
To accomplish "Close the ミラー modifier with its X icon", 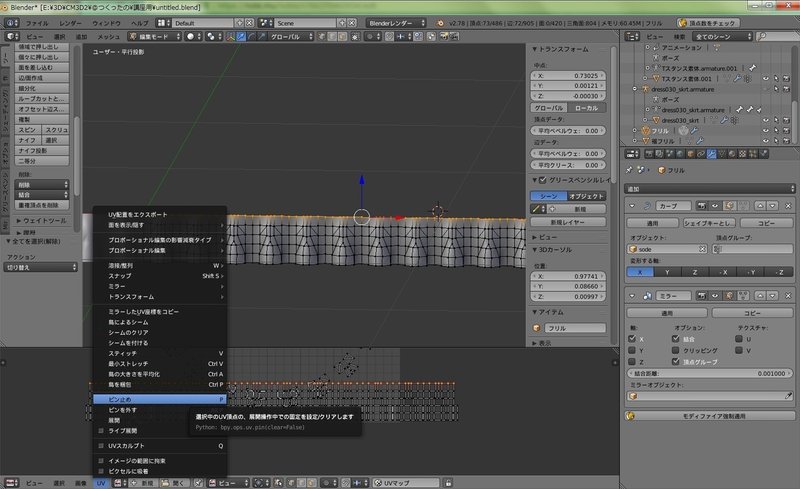I will point(787,296).
